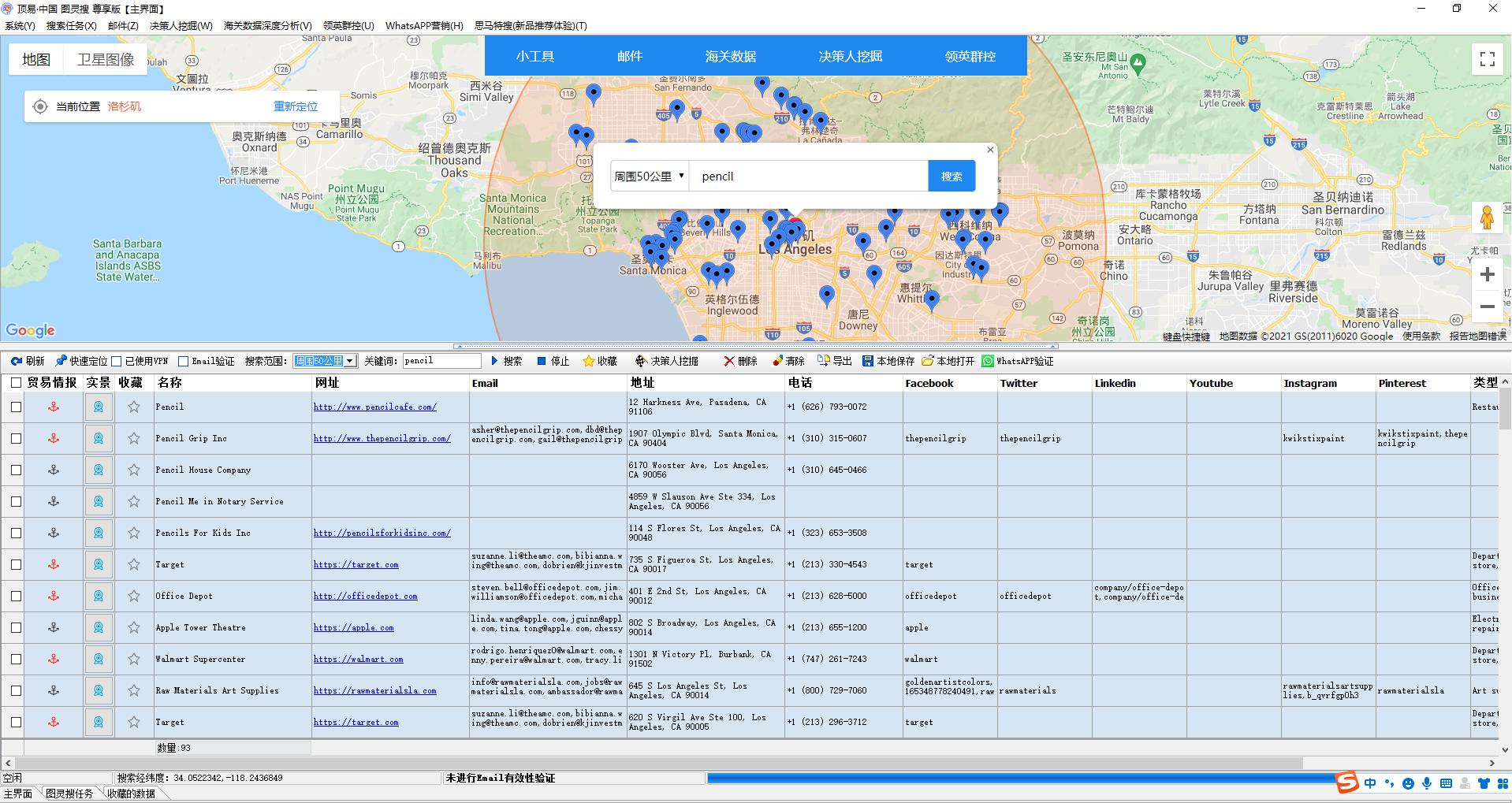This screenshot has height=803, width=1512.
Task: Click the blue 搜索 button in map popup
Action: [951, 177]
